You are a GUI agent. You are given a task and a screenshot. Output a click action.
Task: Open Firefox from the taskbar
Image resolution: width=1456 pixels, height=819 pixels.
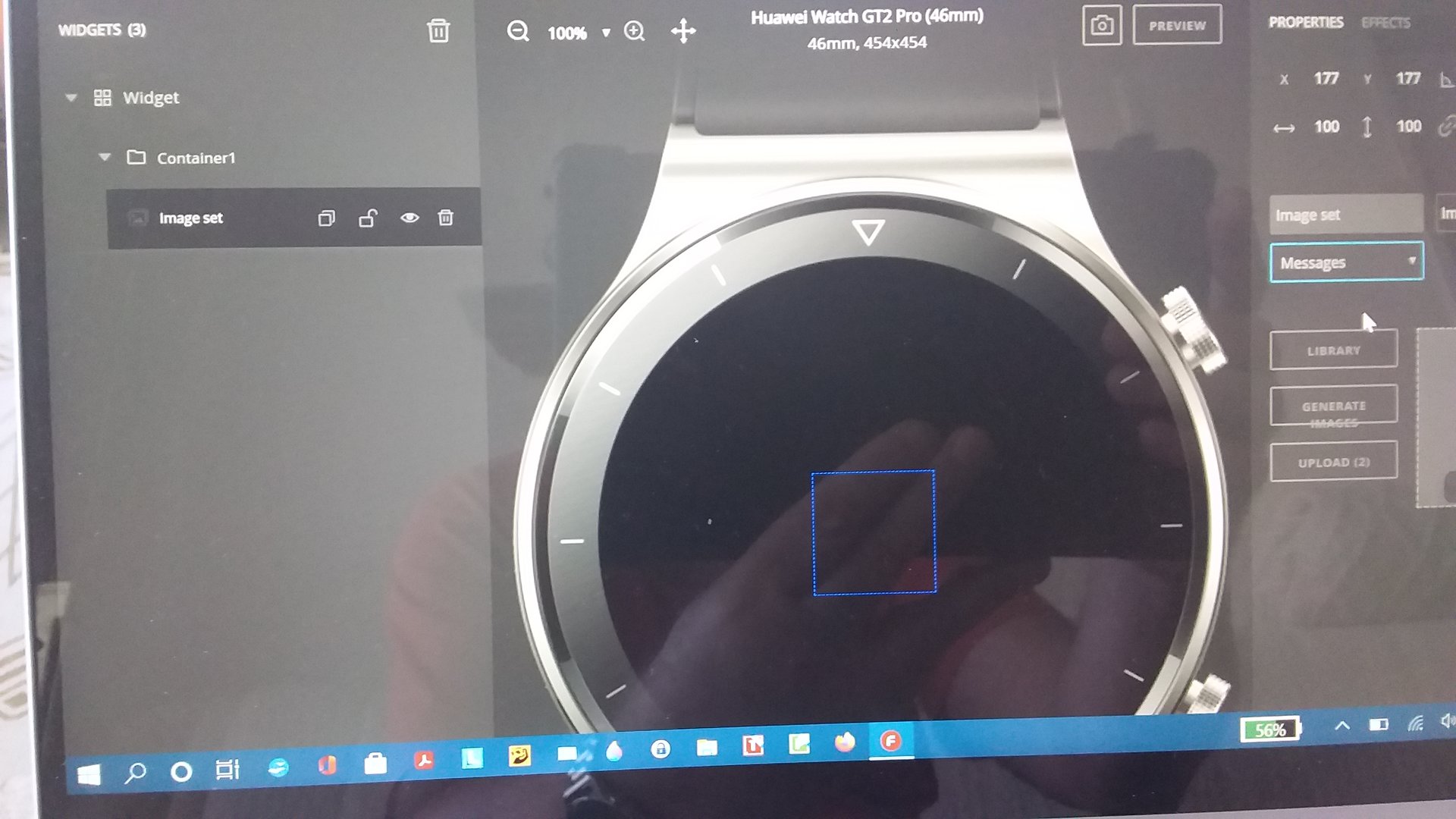pos(845,742)
